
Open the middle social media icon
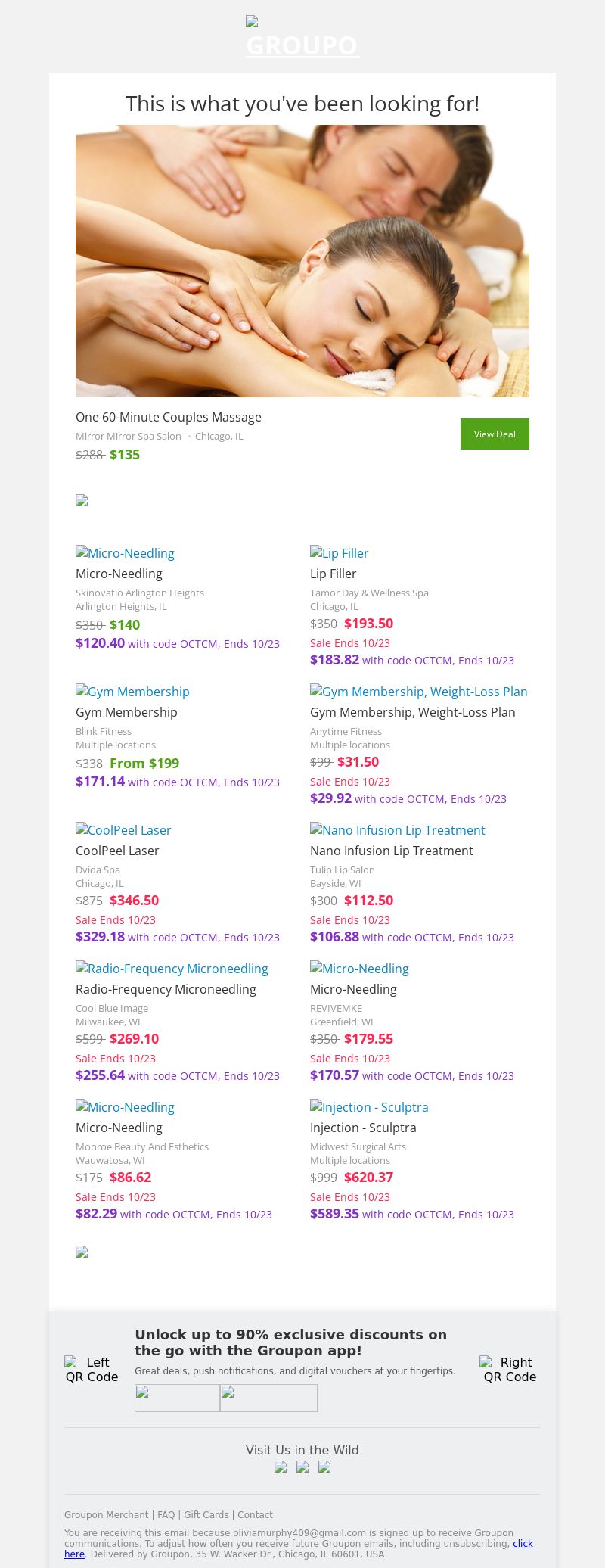pos(302,1467)
